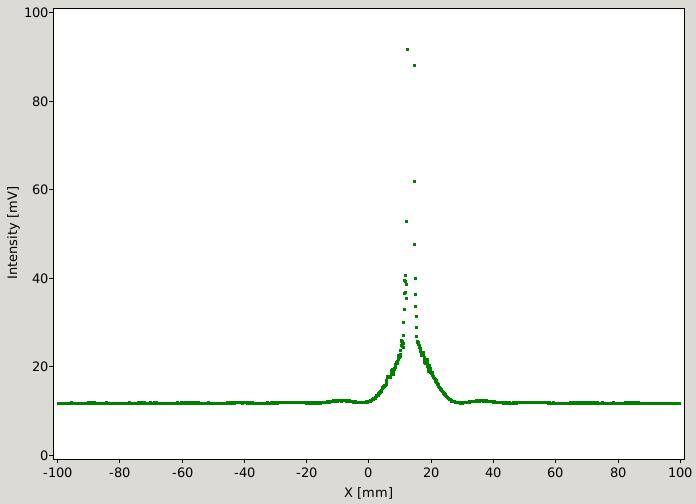Click the small baseline bump near X = -10
Image resolution: width=696 pixels, height=504 pixels.
tap(340, 401)
